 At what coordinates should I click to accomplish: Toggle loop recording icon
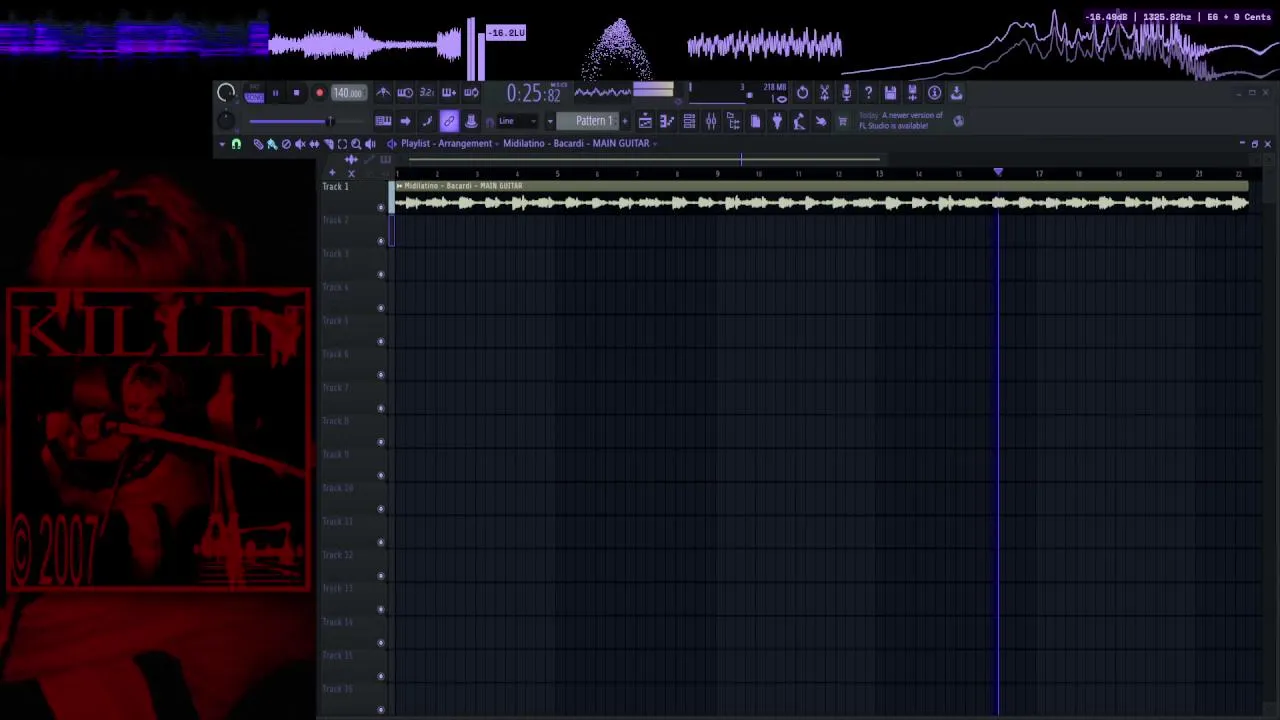471,93
